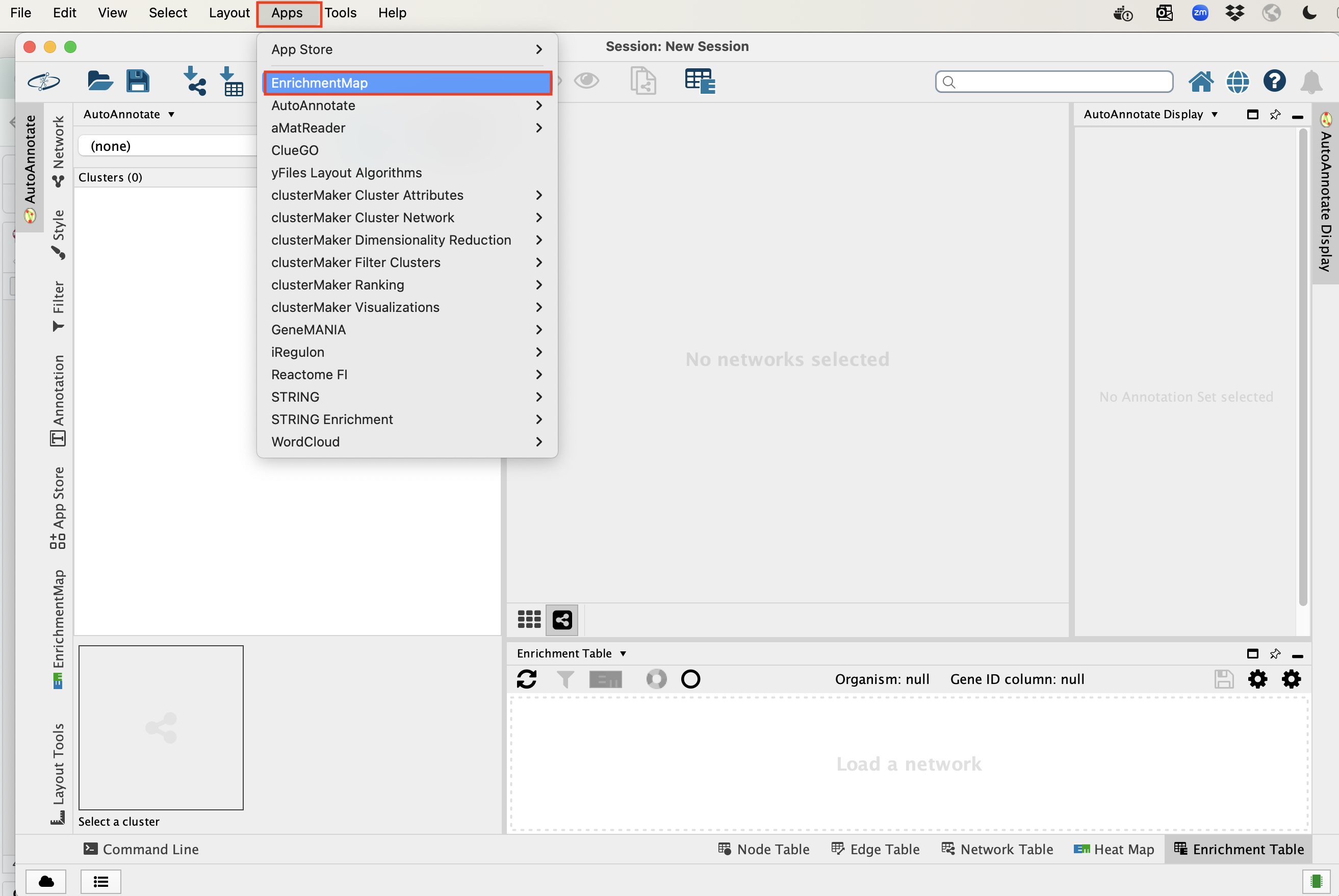1339x896 pixels.
Task: Refresh the Enrichment Table
Action: (527, 679)
